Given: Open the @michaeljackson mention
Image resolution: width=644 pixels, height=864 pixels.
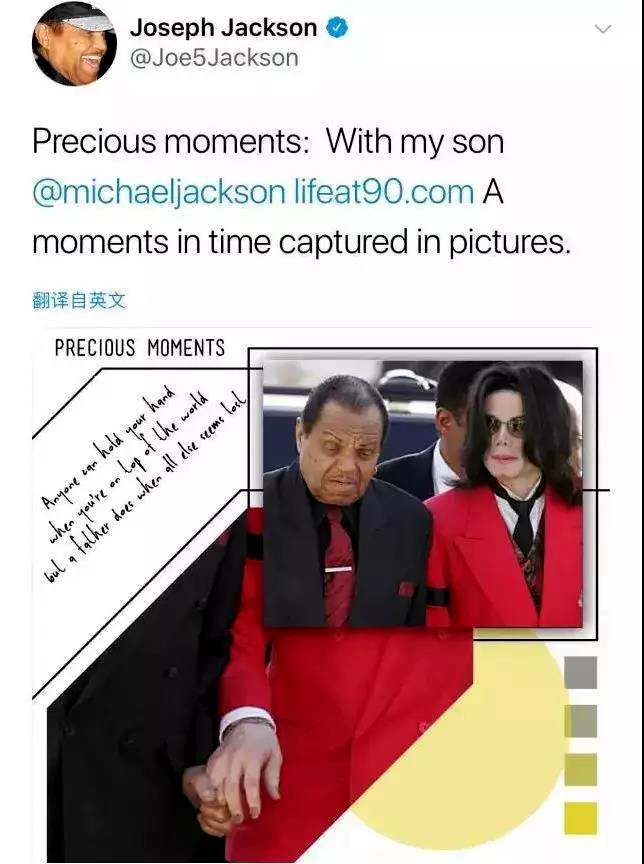Looking at the screenshot, I should [x=159, y=192].
